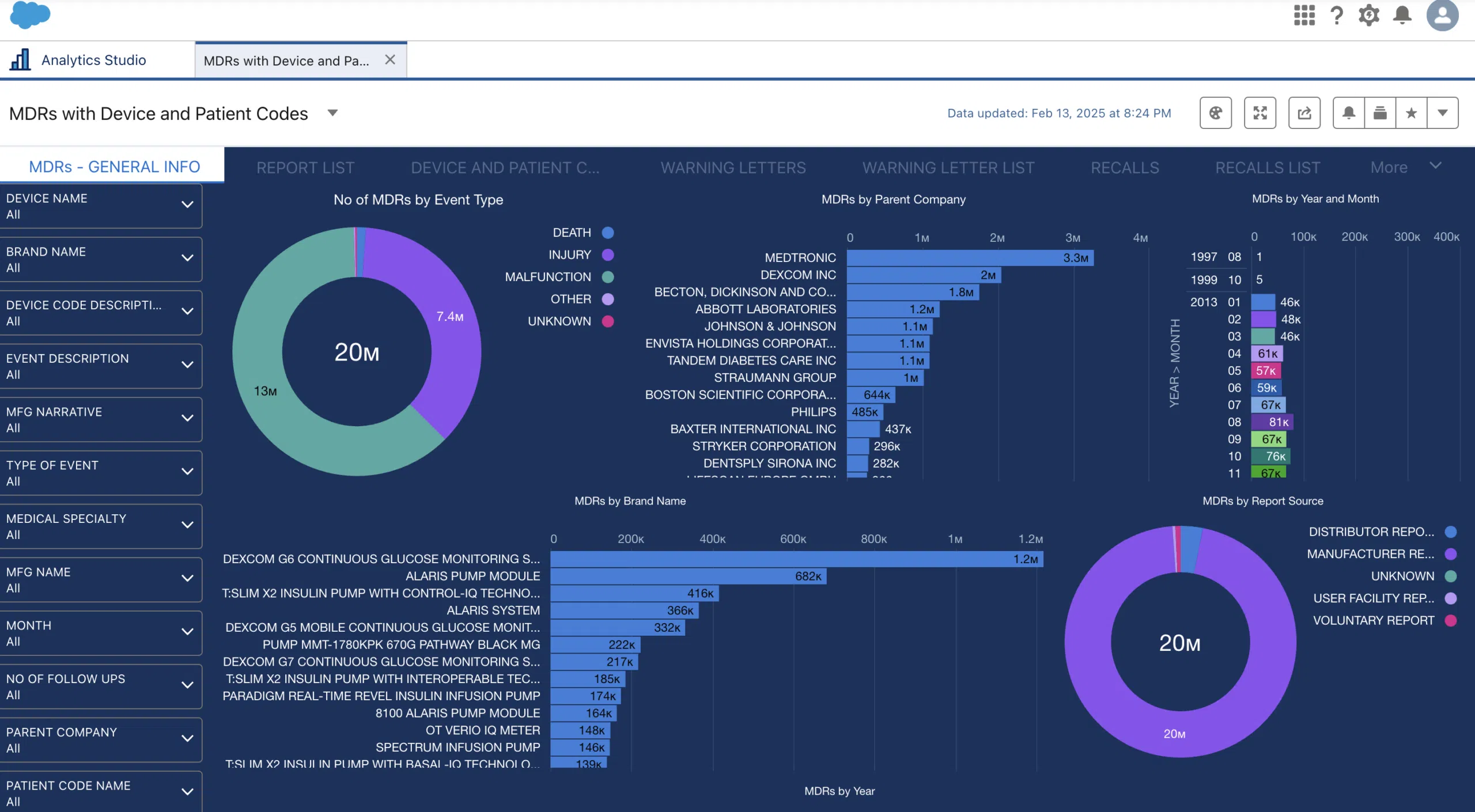Viewport: 1475px width, 812px height.
Task: Toggle MANUFACTURER RE... legend dot
Action: [x=1451, y=554]
